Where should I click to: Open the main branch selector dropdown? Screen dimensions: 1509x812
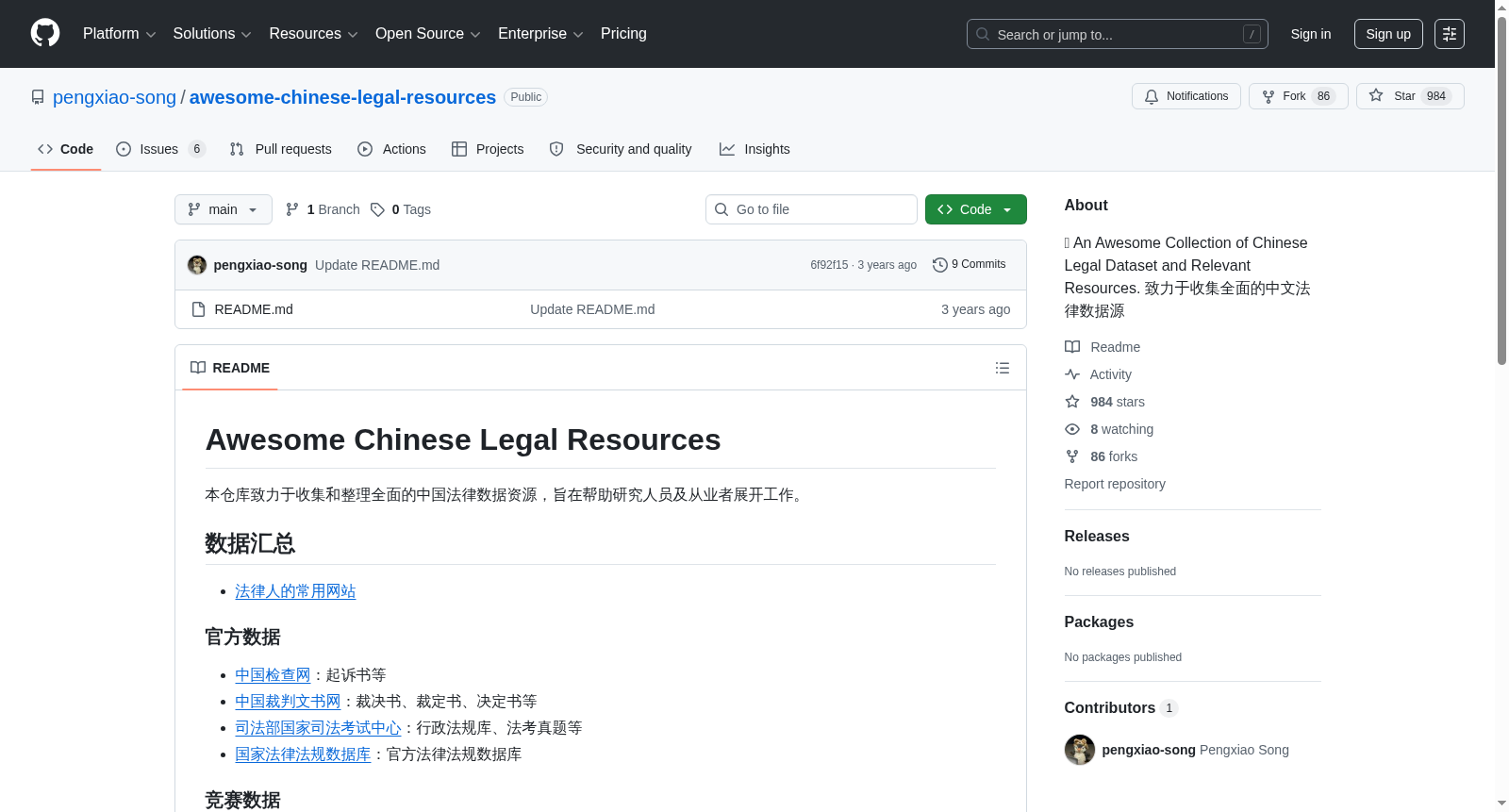pos(224,209)
